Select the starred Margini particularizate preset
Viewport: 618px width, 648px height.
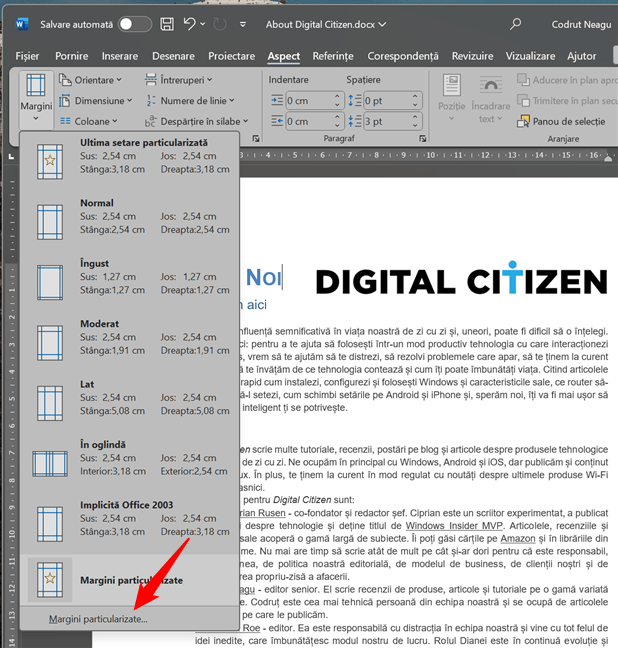point(130,580)
